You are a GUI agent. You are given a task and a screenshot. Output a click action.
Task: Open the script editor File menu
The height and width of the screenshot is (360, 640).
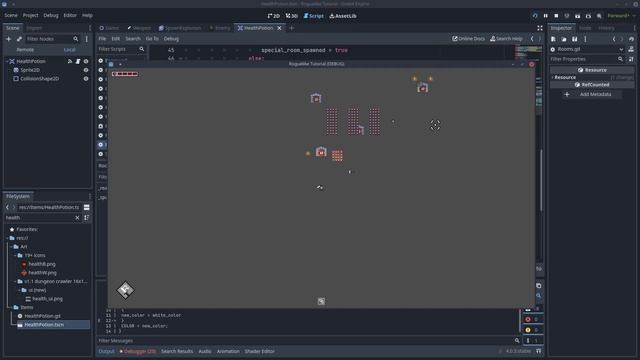[x=102, y=39]
